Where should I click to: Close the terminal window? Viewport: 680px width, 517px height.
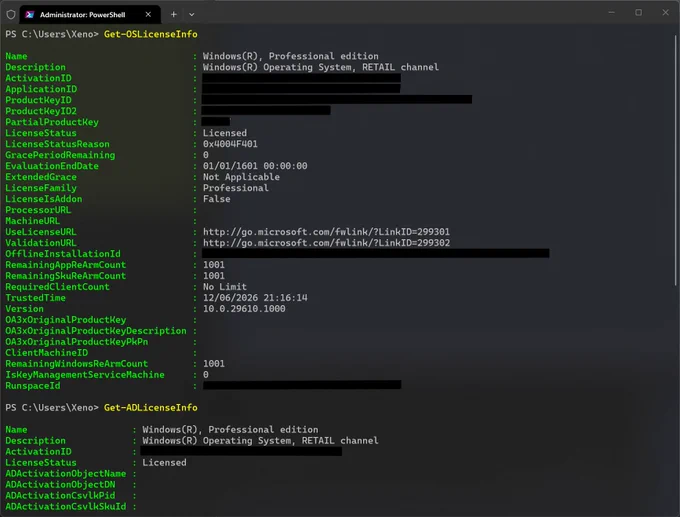click(665, 13)
